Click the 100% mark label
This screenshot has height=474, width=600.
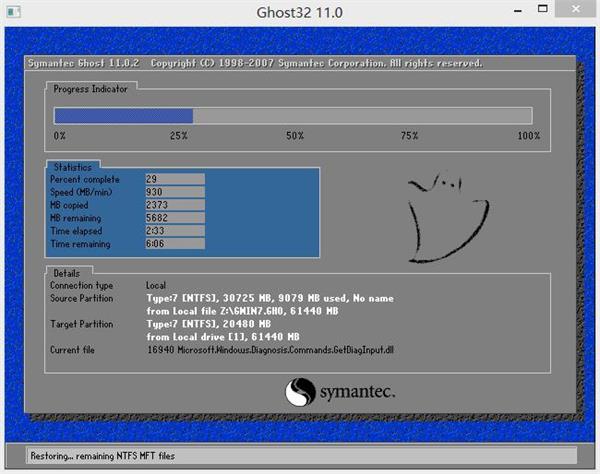coord(529,136)
